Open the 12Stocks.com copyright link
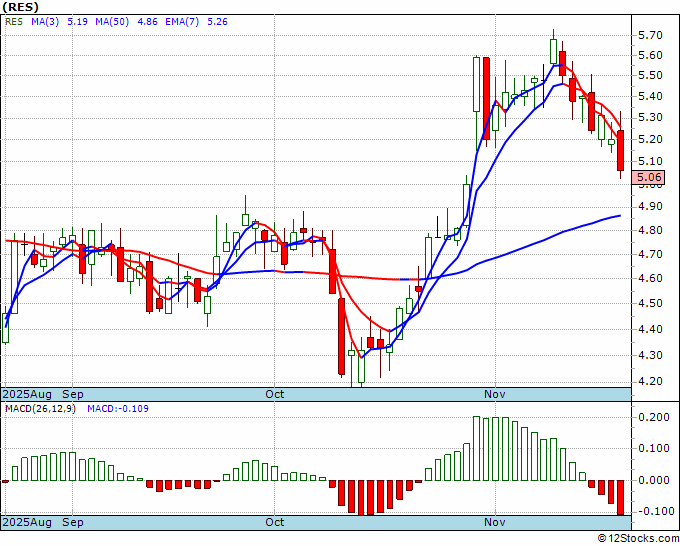 (638, 539)
